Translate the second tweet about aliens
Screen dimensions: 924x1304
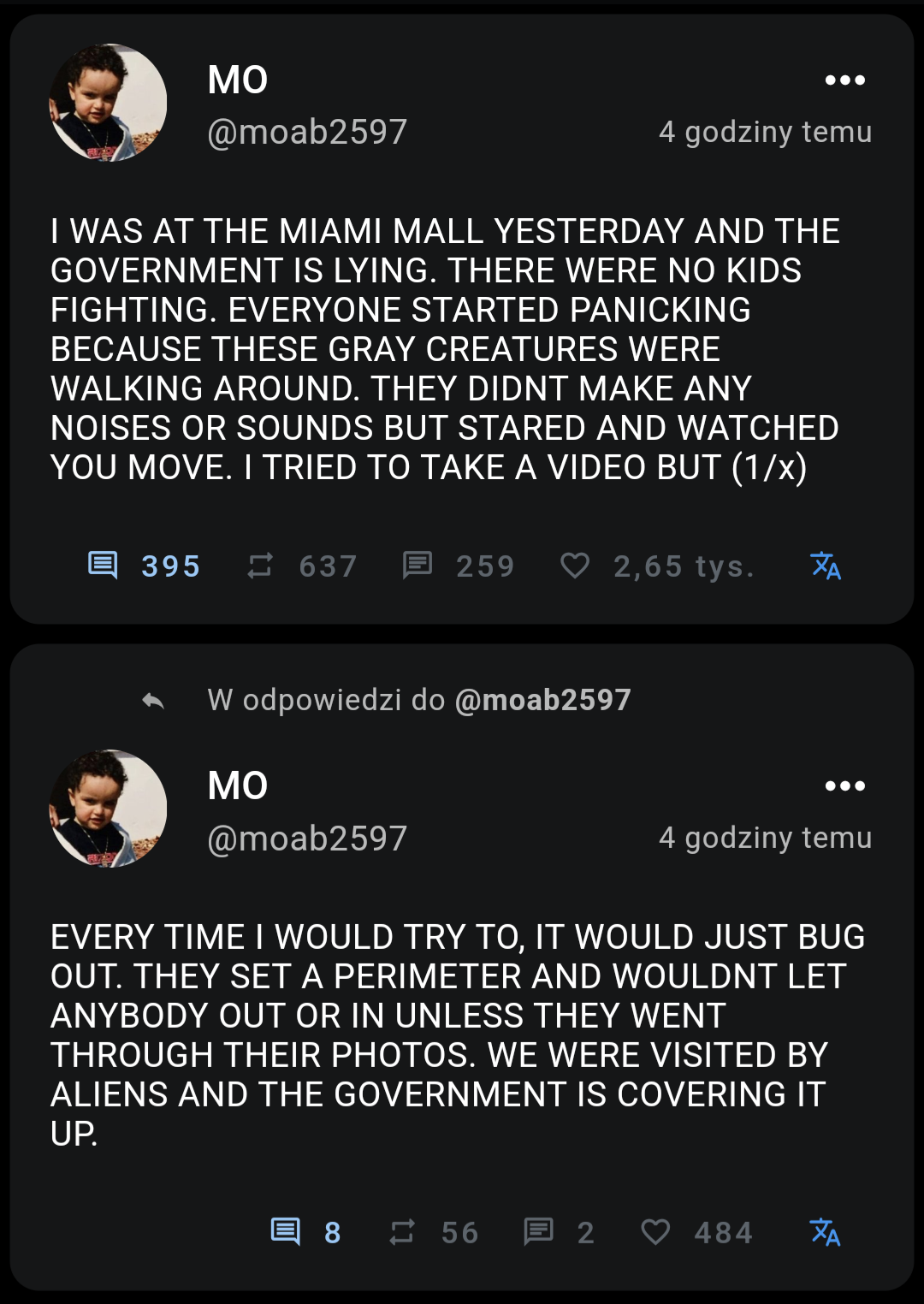click(x=826, y=1232)
